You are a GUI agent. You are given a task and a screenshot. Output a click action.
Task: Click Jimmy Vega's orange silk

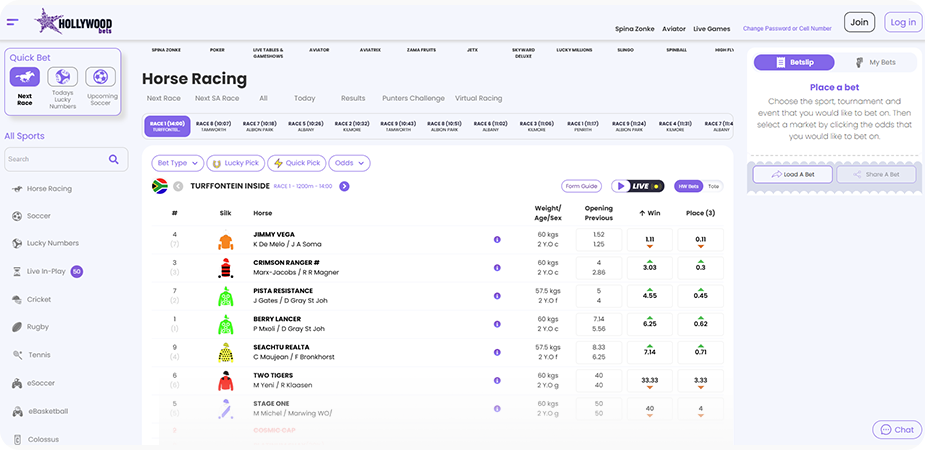click(225, 241)
